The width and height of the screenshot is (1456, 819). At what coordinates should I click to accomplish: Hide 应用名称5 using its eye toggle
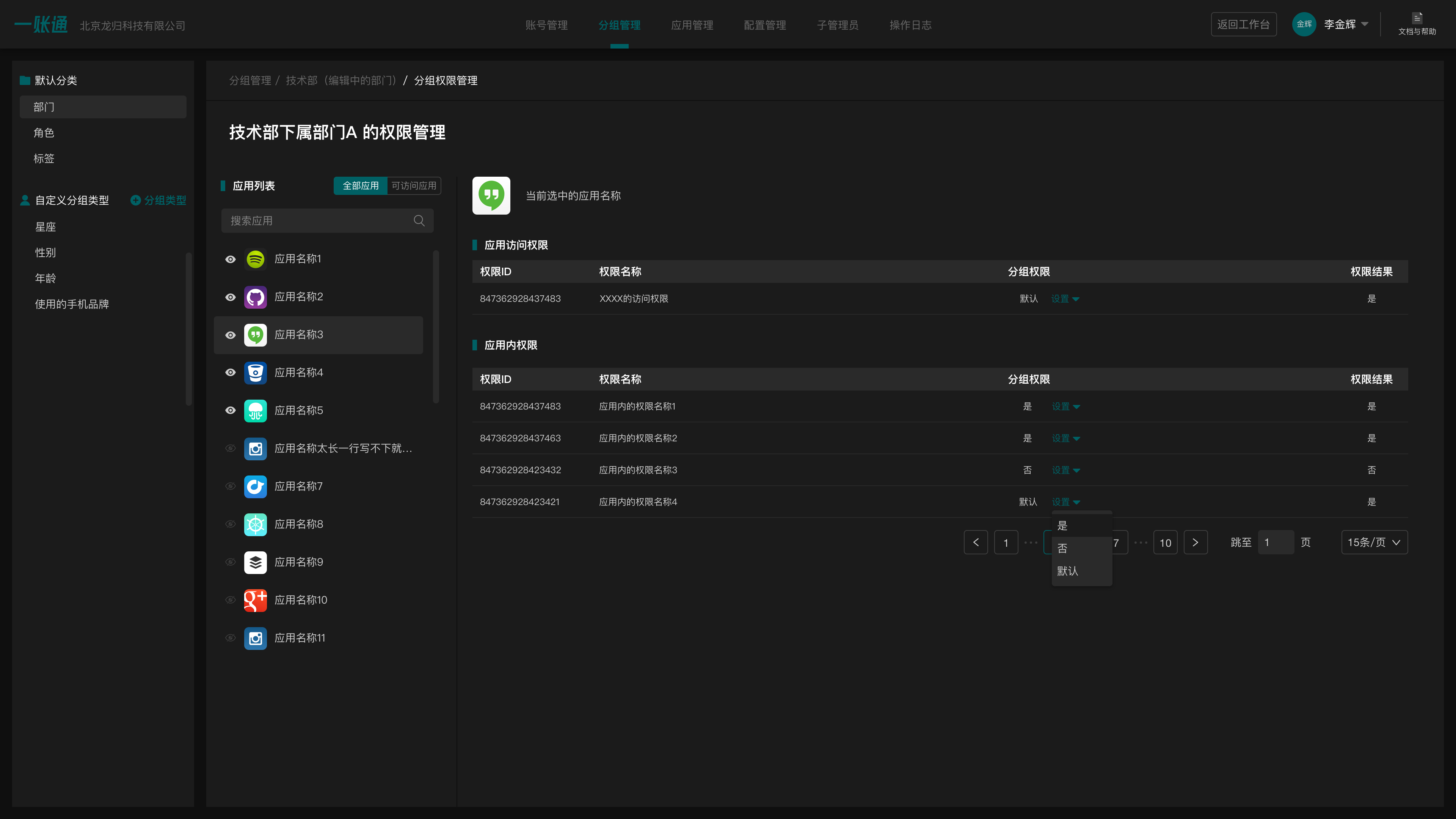(x=230, y=410)
